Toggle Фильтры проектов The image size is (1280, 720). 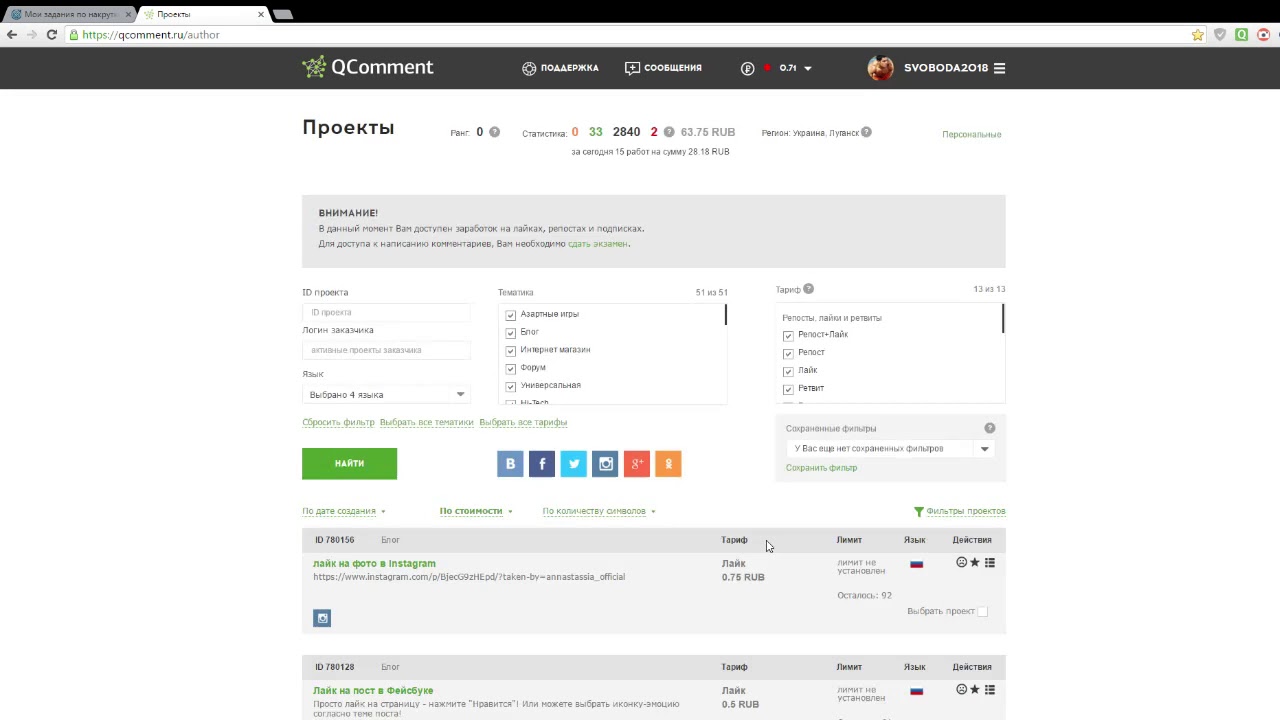[959, 511]
